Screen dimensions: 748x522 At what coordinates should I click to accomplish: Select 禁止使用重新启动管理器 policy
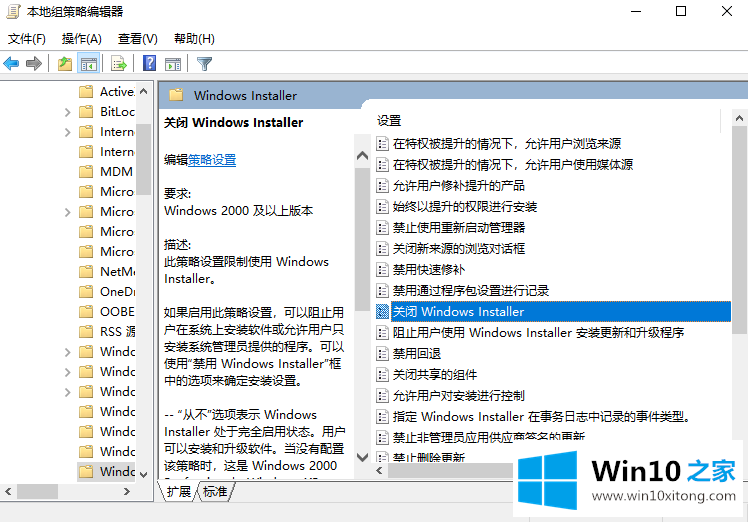(x=459, y=228)
